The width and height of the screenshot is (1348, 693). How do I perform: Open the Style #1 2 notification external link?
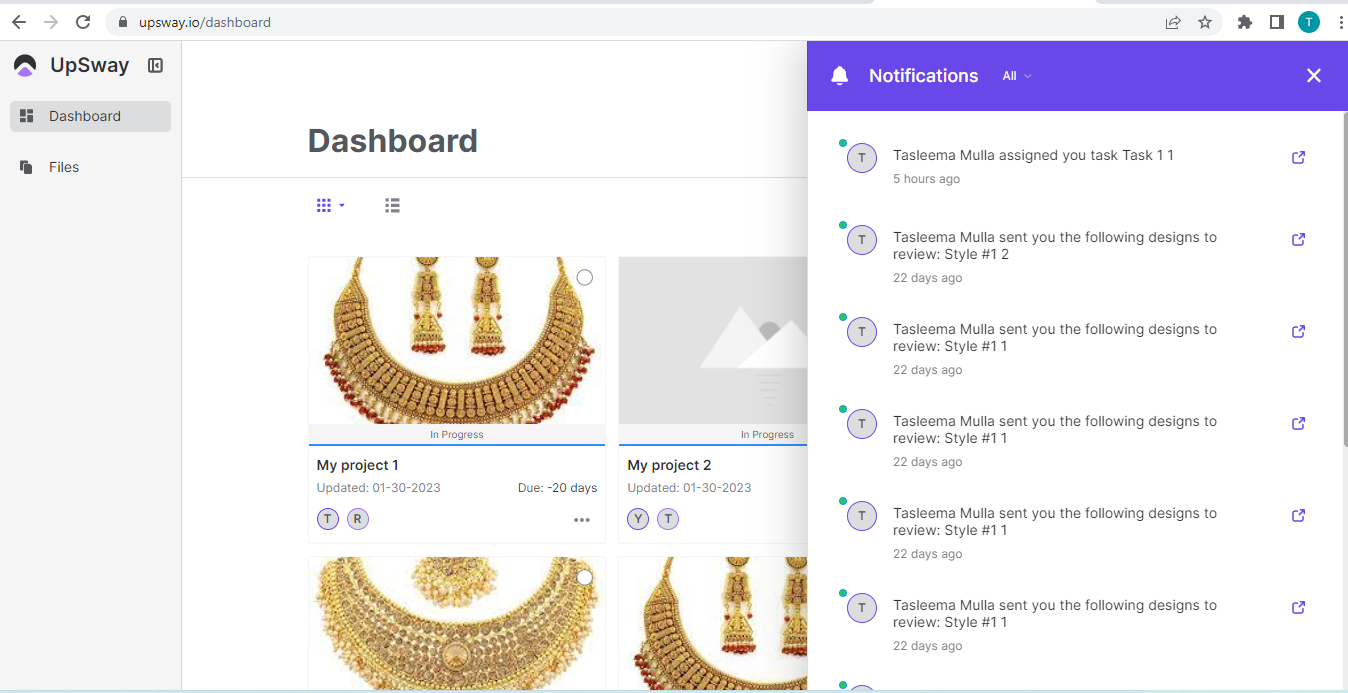point(1298,239)
